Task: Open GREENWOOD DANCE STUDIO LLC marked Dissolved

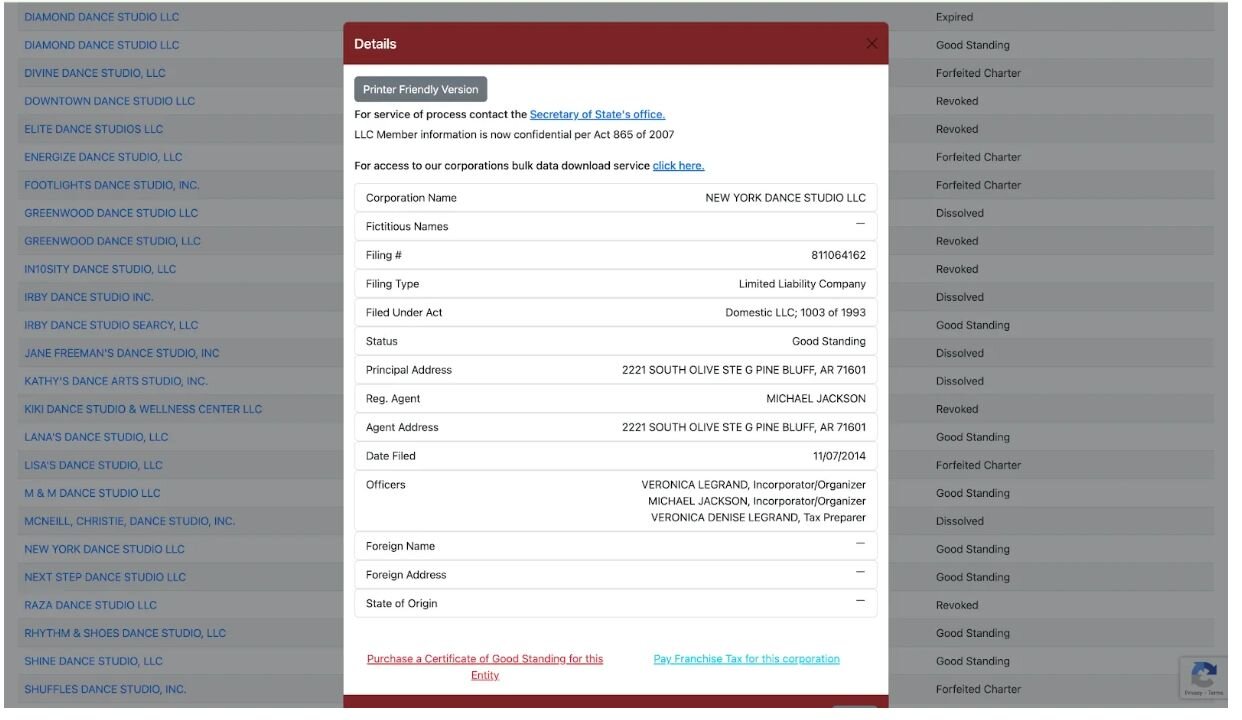Action: click(x=112, y=213)
